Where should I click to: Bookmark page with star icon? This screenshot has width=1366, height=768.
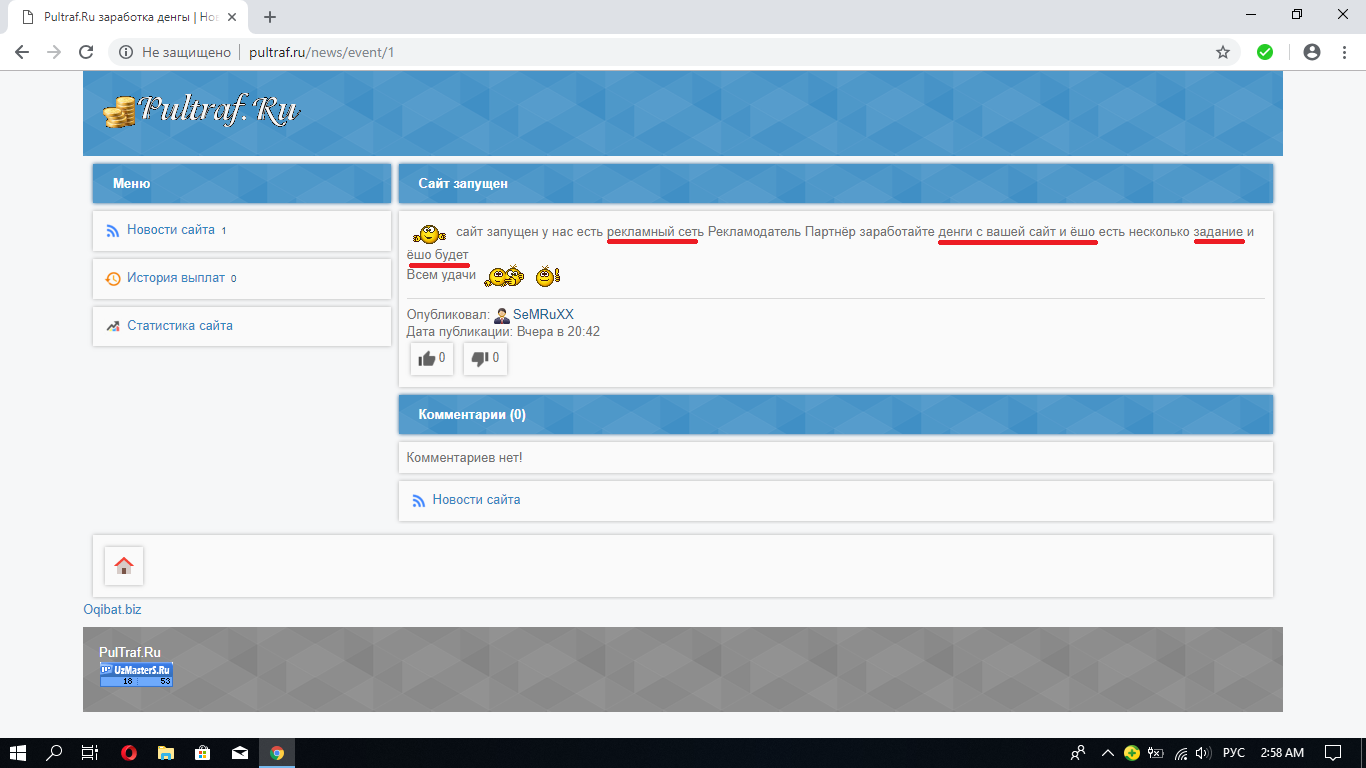[1222, 52]
